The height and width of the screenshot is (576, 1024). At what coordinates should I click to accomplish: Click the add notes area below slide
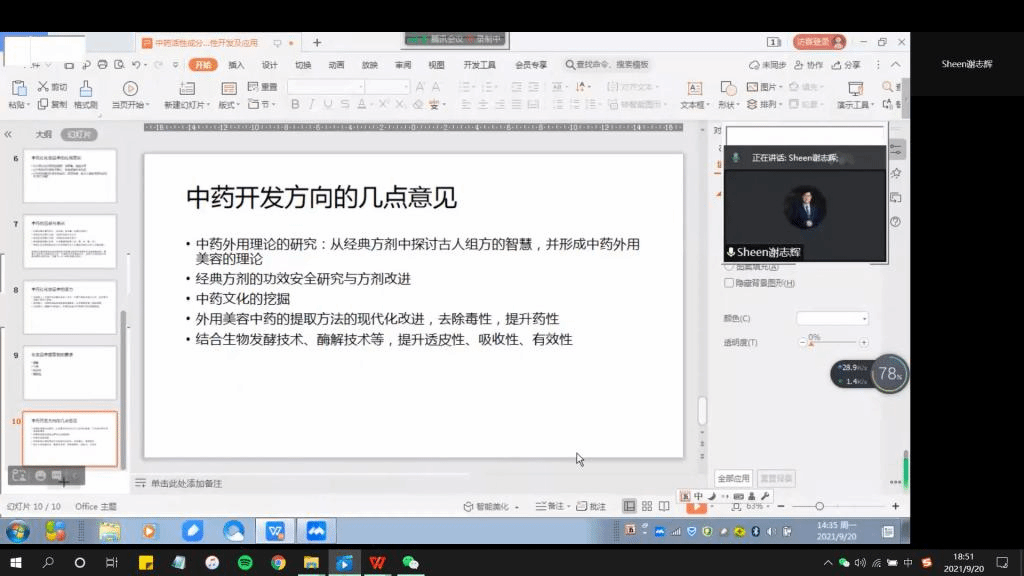[x=186, y=483]
